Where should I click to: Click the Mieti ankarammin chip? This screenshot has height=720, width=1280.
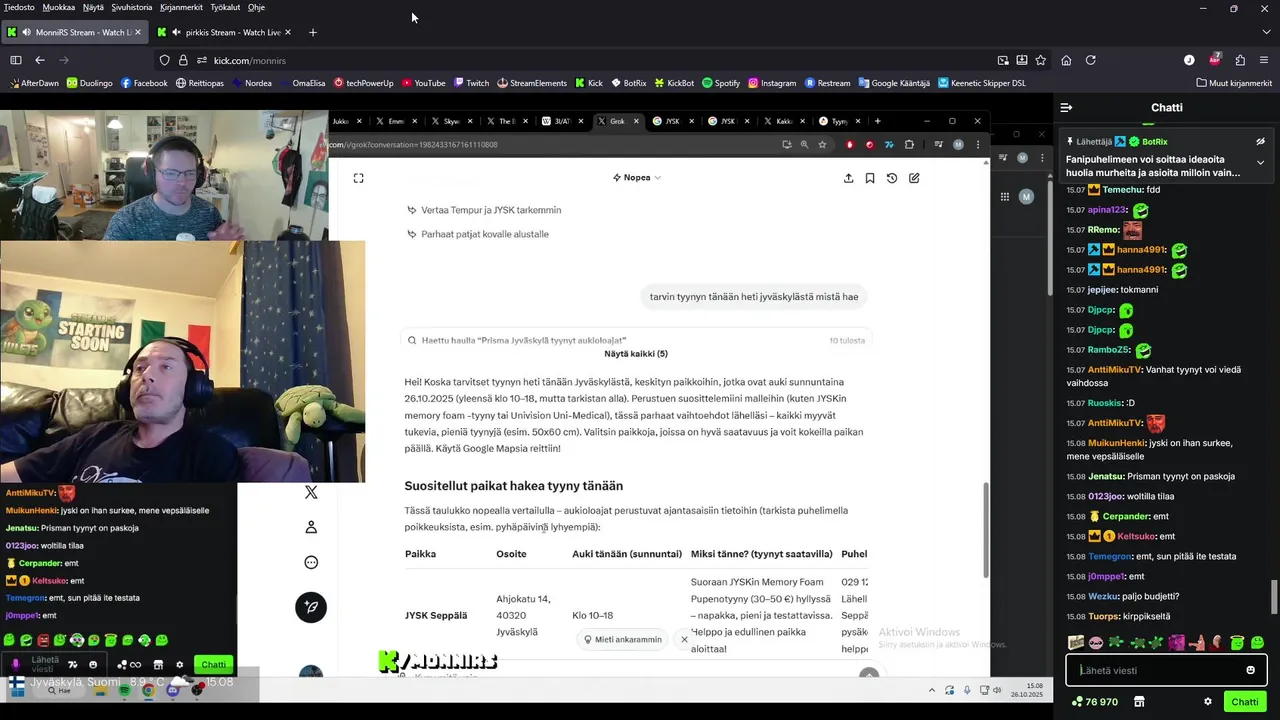[x=623, y=639]
